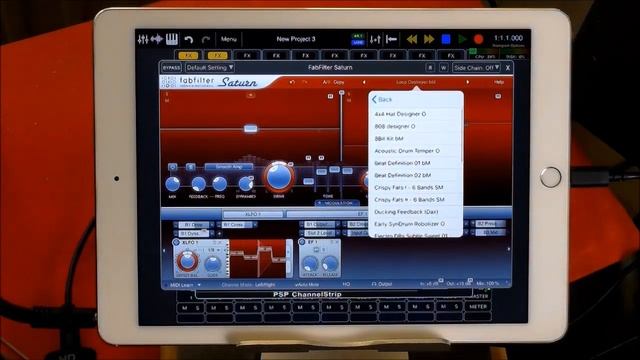Viewport: 640px width, 360px height.
Task: Toggle the LOOP indicator in the transport
Action: pos(358,42)
